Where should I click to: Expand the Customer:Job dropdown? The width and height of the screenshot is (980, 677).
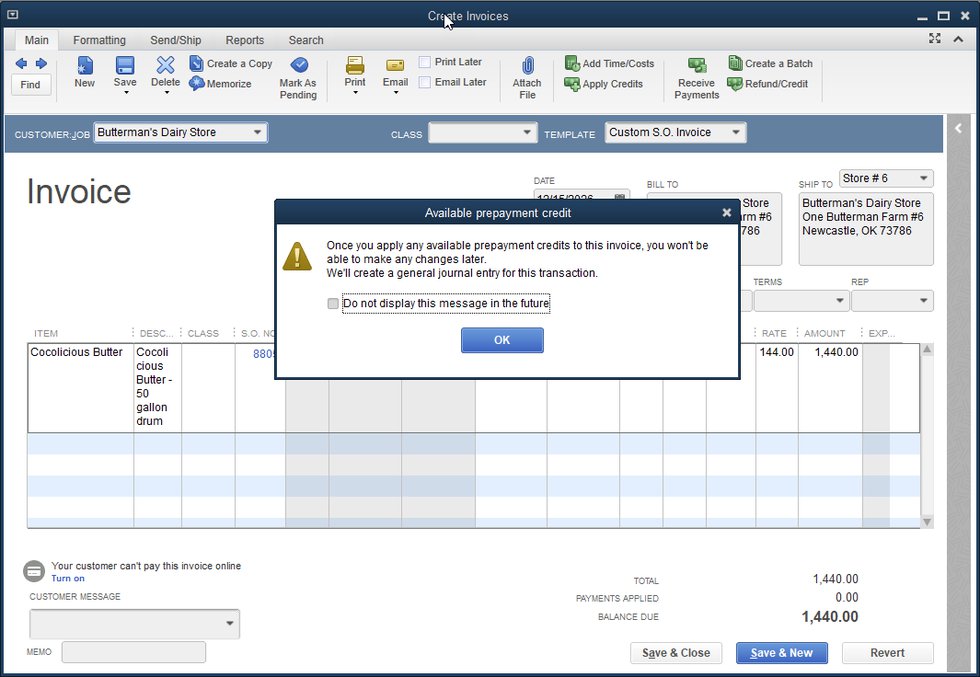[257, 133]
